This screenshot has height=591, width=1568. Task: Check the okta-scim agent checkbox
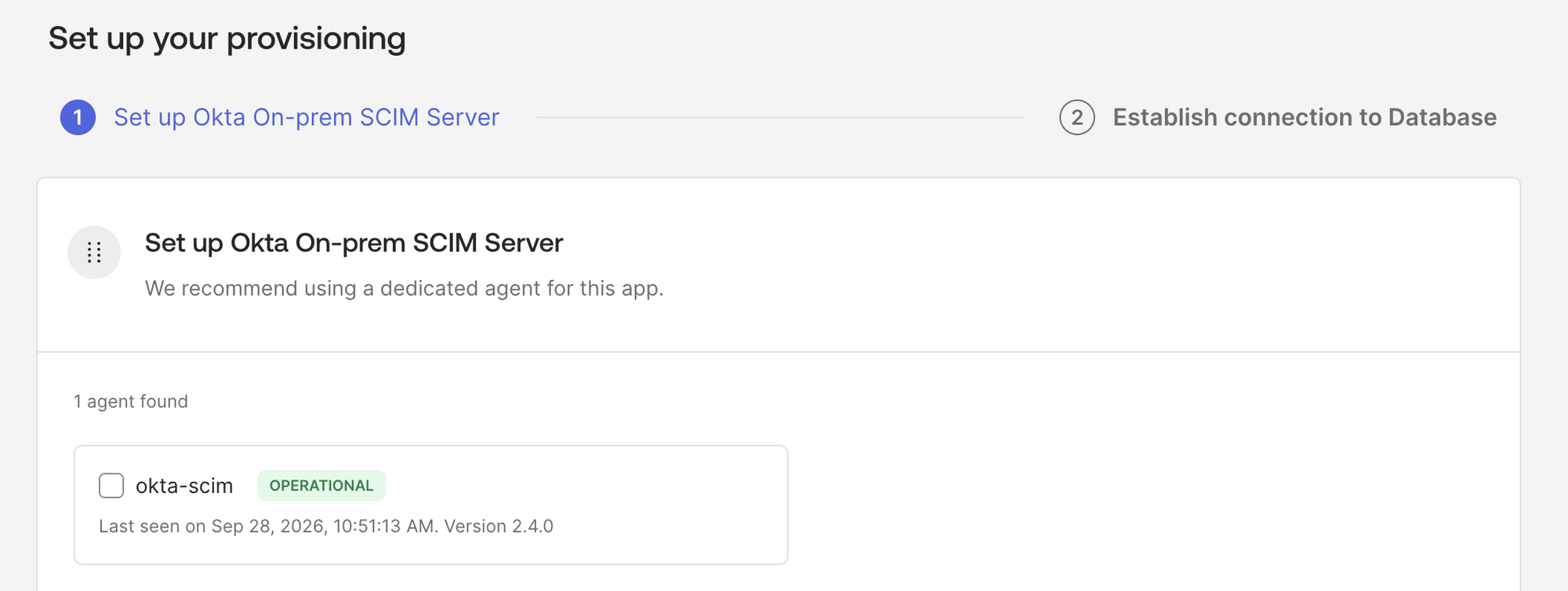coord(111,486)
